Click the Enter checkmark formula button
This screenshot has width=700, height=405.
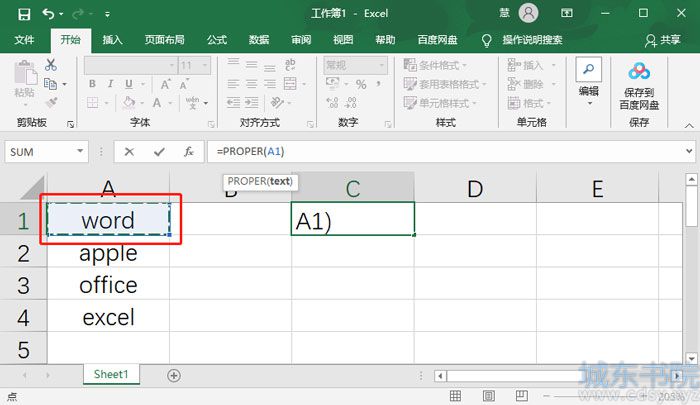pyautogui.click(x=159, y=152)
